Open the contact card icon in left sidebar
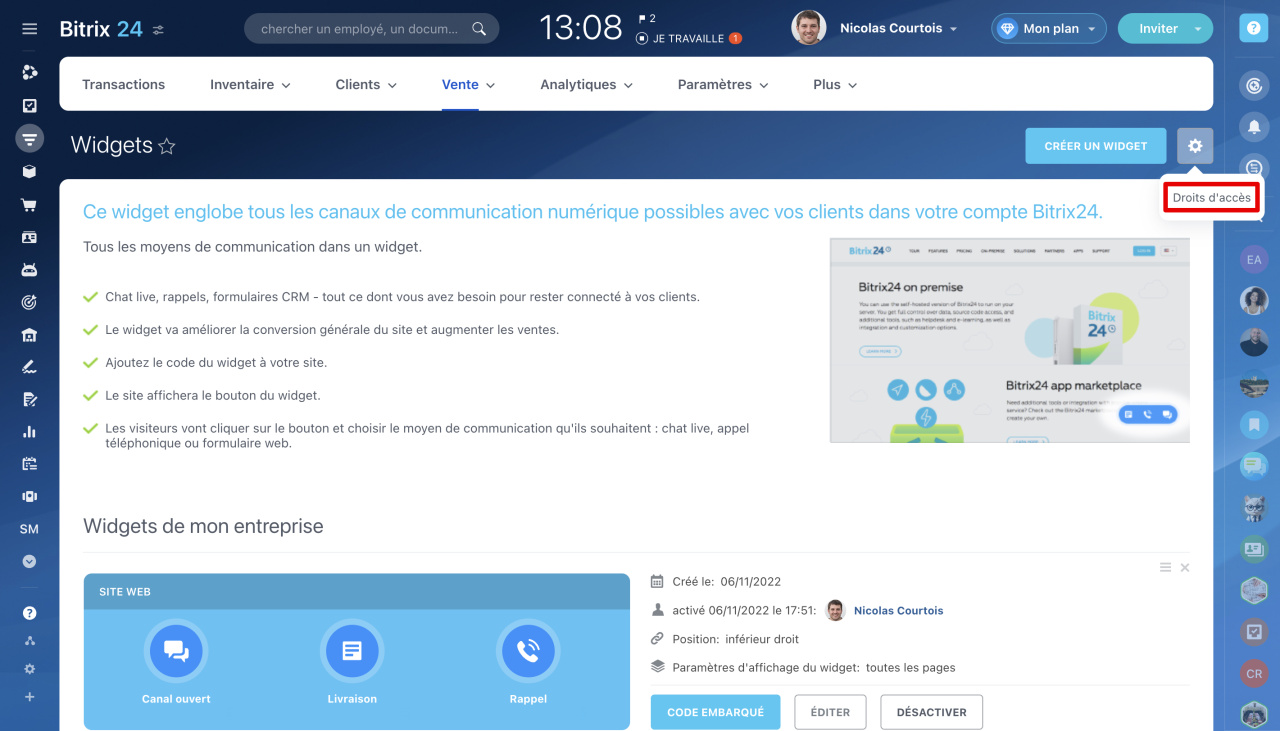This screenshot has width=1280, height=731. (29, 237)
